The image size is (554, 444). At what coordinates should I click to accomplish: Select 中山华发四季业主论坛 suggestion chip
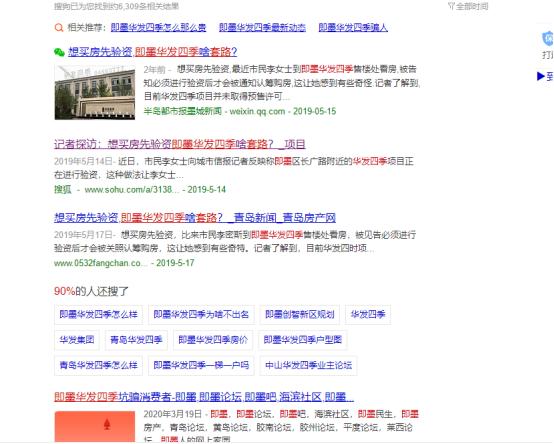308,365
